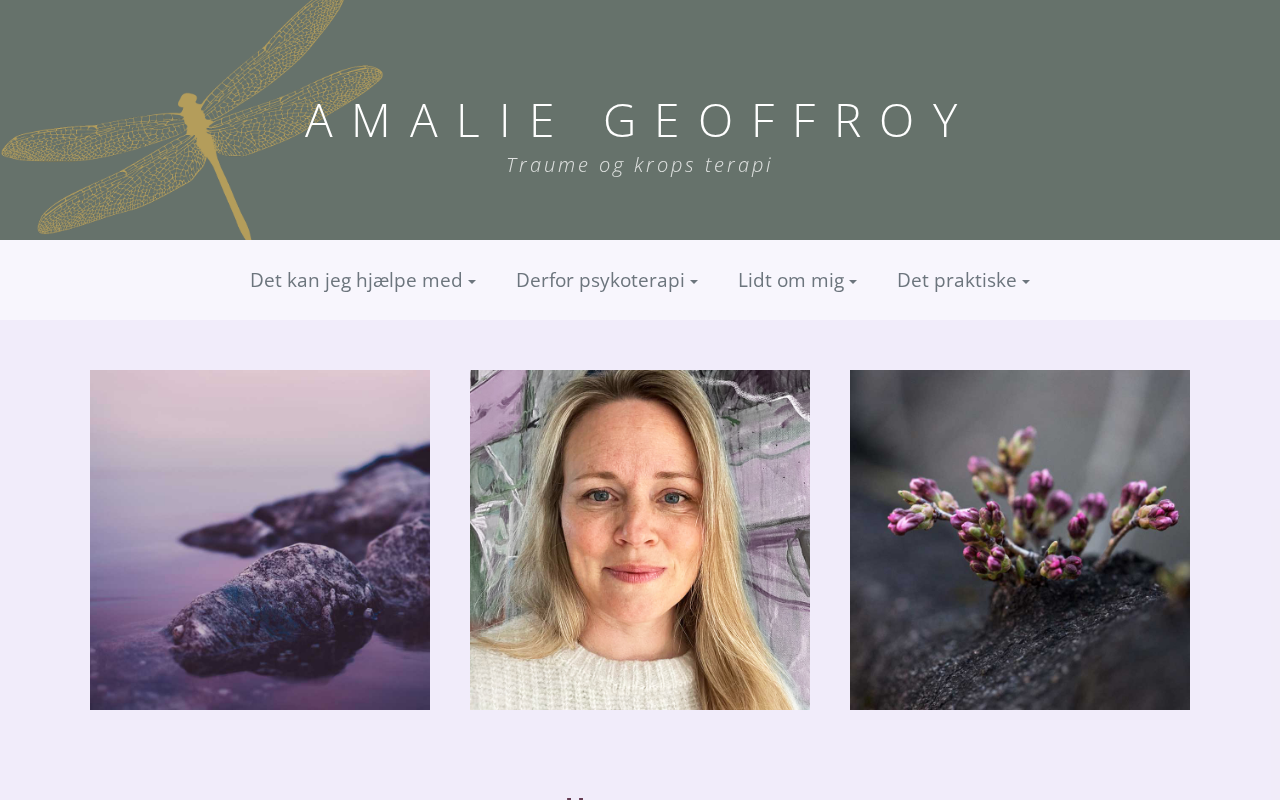Click the partially visible heading below the photos

click(x=575, y=797)
